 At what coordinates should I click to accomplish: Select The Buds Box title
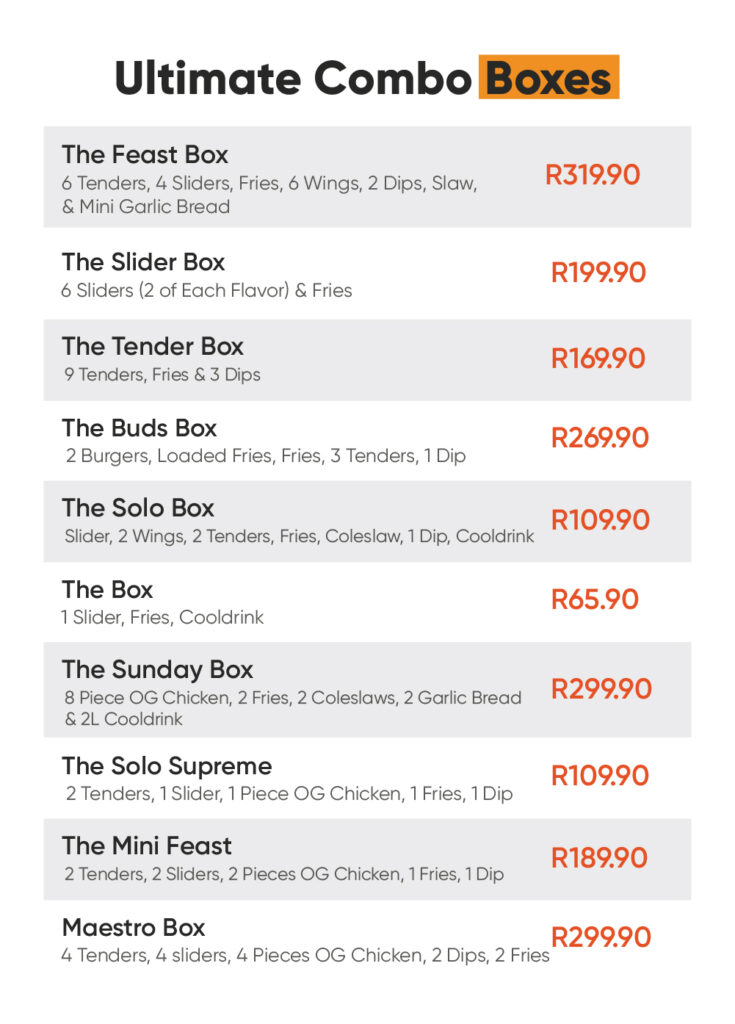139,428
